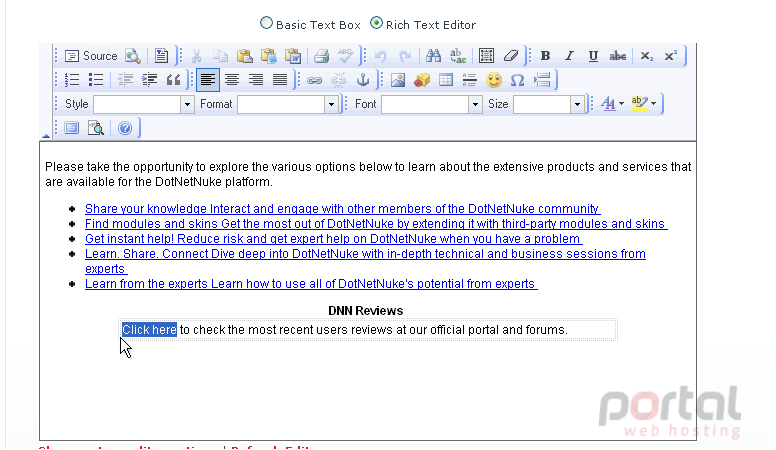Click the Print icon
Image resolution: width=776 pixels, height=450 pixels.
point(321,56)
